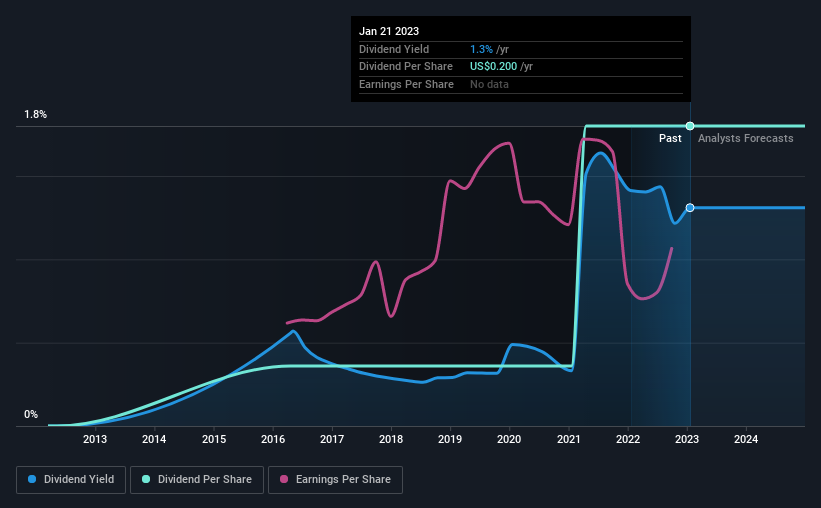Click the blue dividend yield marker at 2023

[690, 208]
